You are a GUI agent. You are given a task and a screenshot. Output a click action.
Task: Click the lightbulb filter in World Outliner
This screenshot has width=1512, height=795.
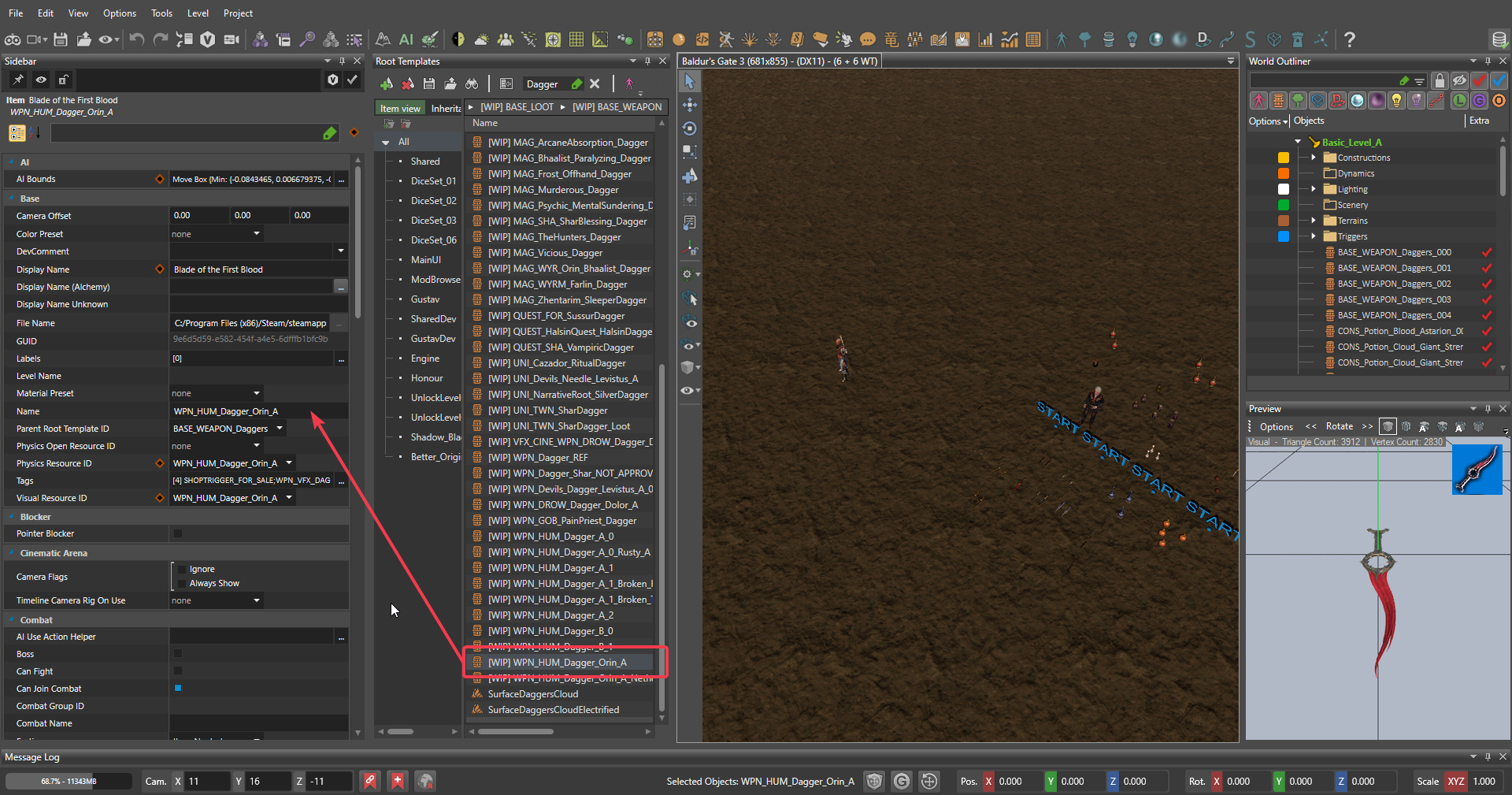(1396, 101)
